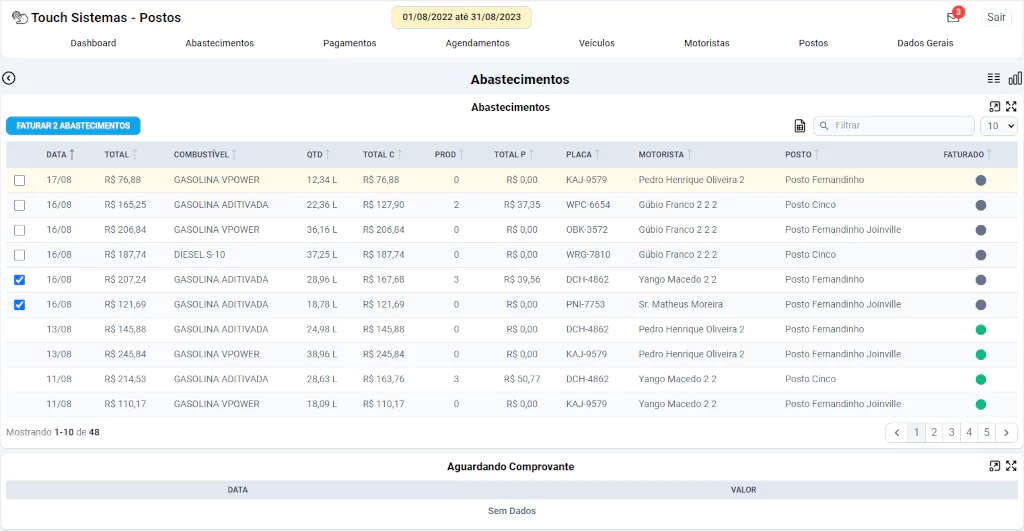The width and height of the screenshot is (1024, 531).
Task: Click green faturado dot for R$ 214,53 row
Action: [x=980, y=379]
